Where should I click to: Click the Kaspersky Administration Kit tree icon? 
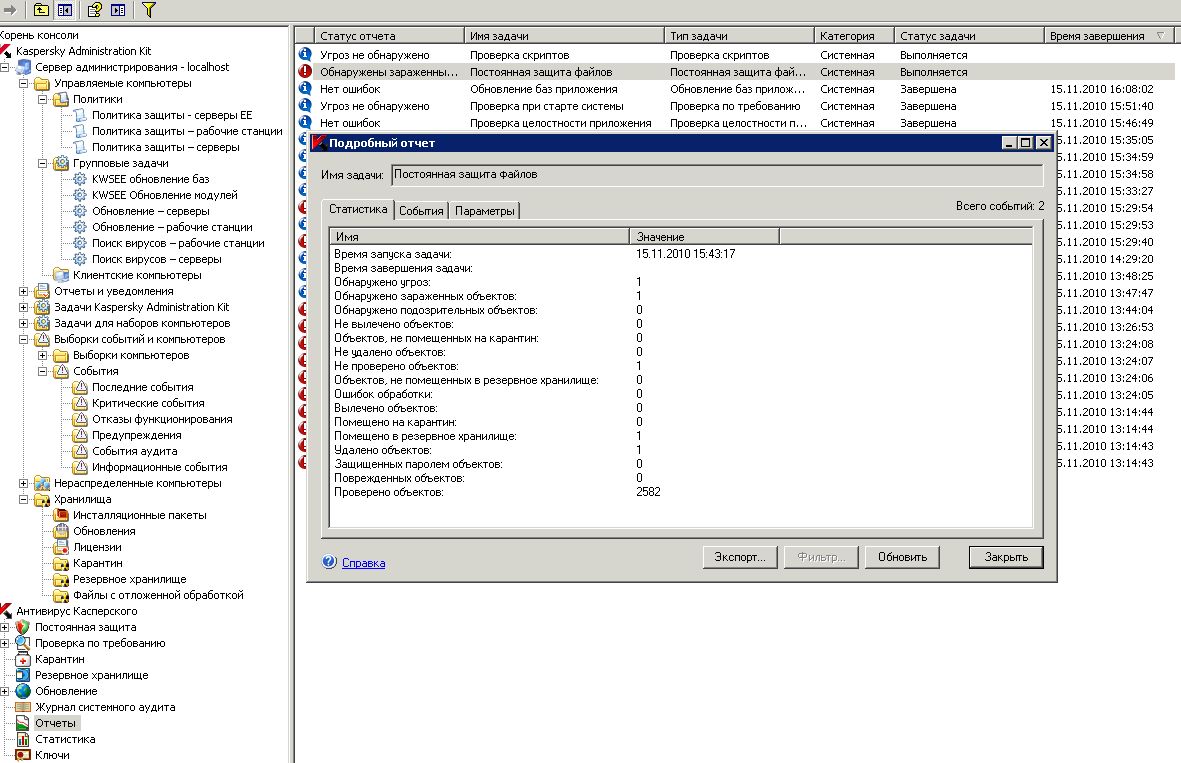tap(6, 51)
